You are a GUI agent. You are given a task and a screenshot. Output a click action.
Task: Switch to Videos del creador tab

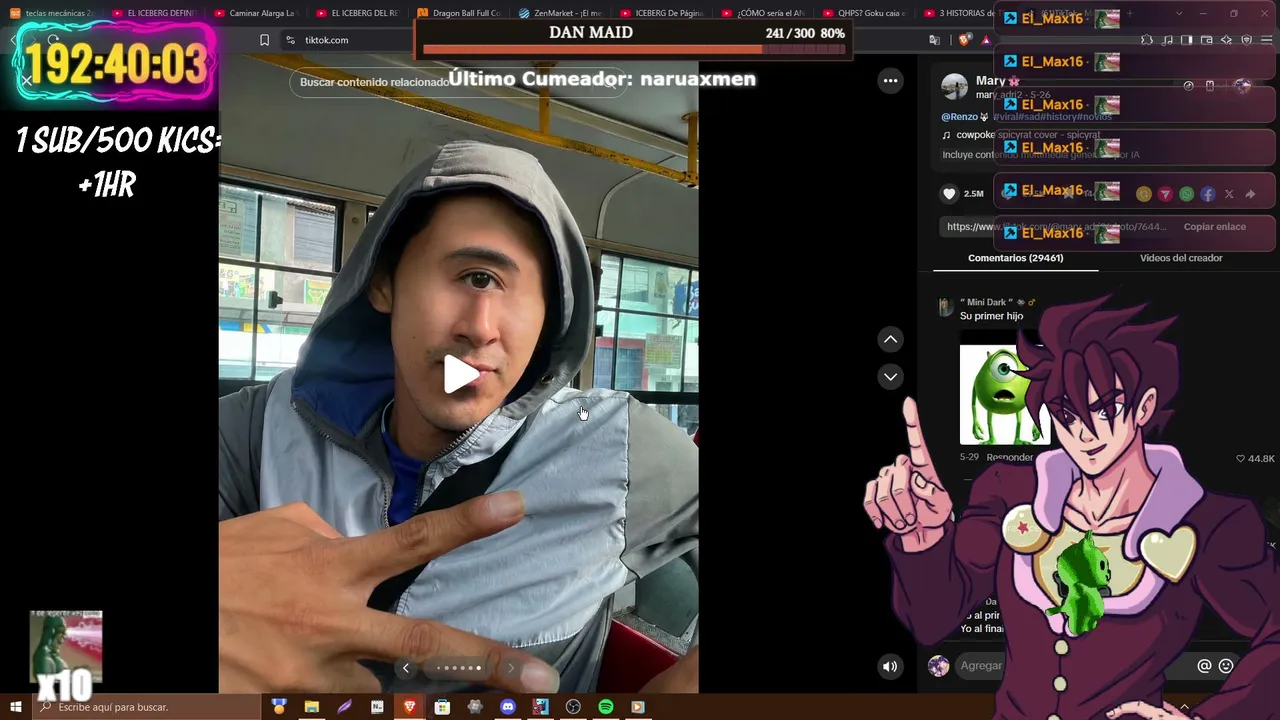(x=1181, y=258)
